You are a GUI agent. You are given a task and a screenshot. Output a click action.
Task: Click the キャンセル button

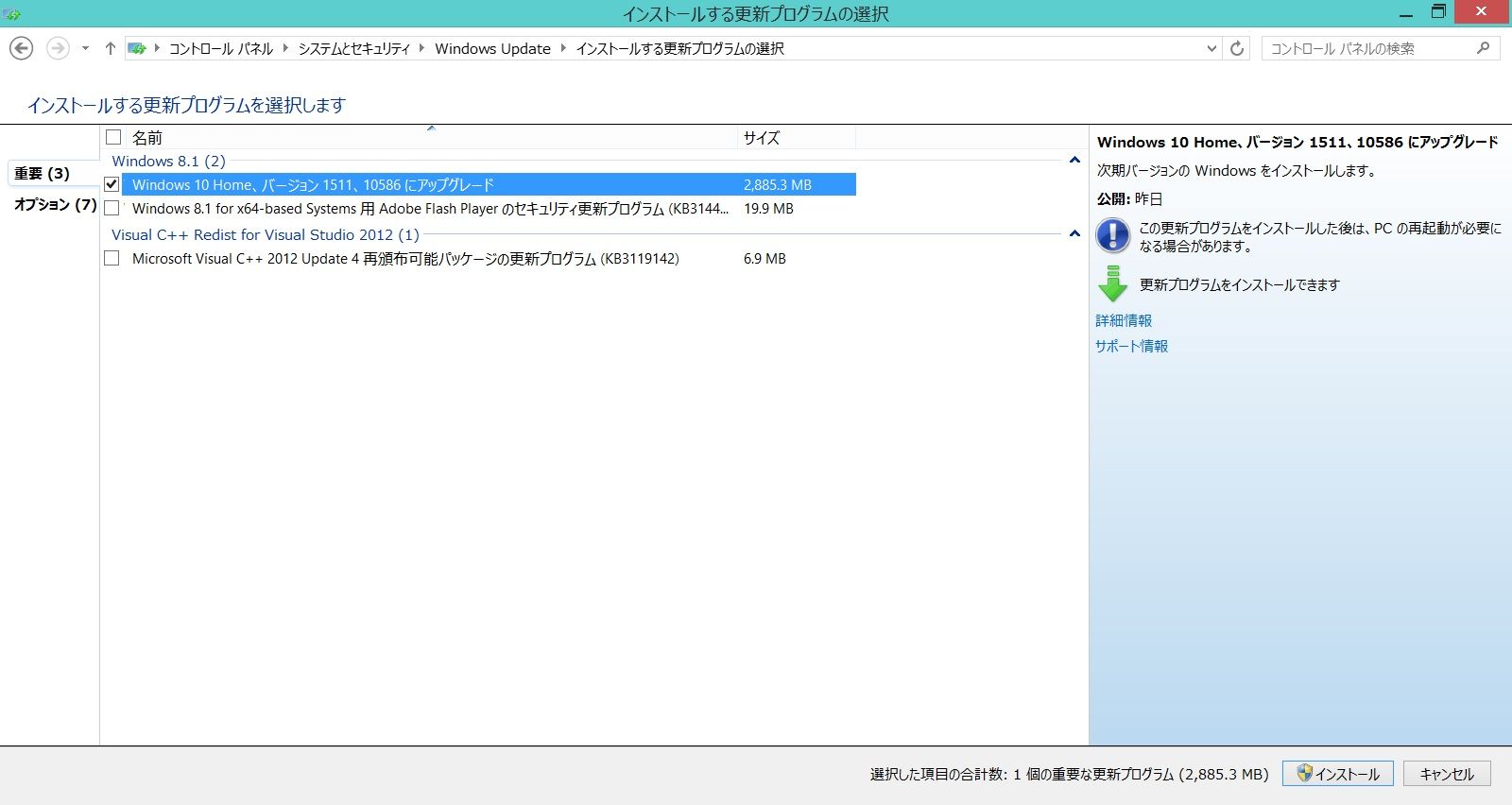point(1447,774)
